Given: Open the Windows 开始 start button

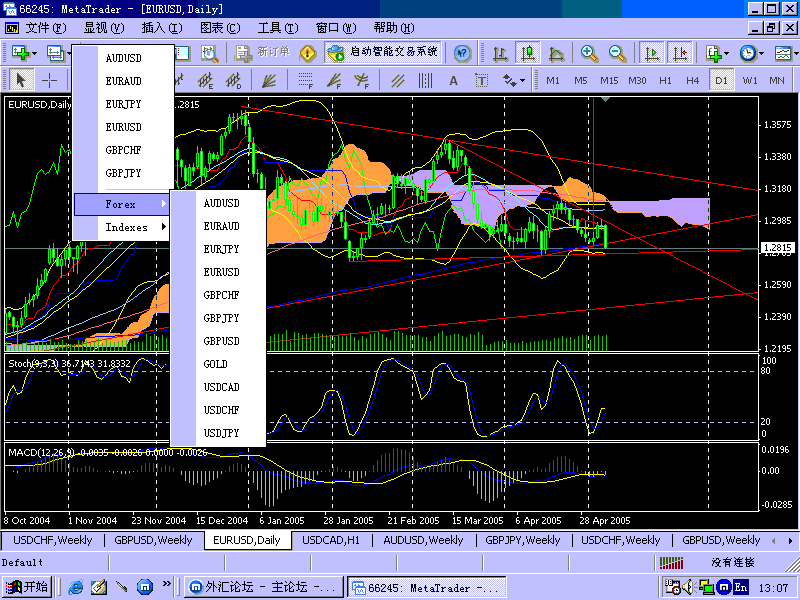Looking at the screenshot, I should pos(28,587).
